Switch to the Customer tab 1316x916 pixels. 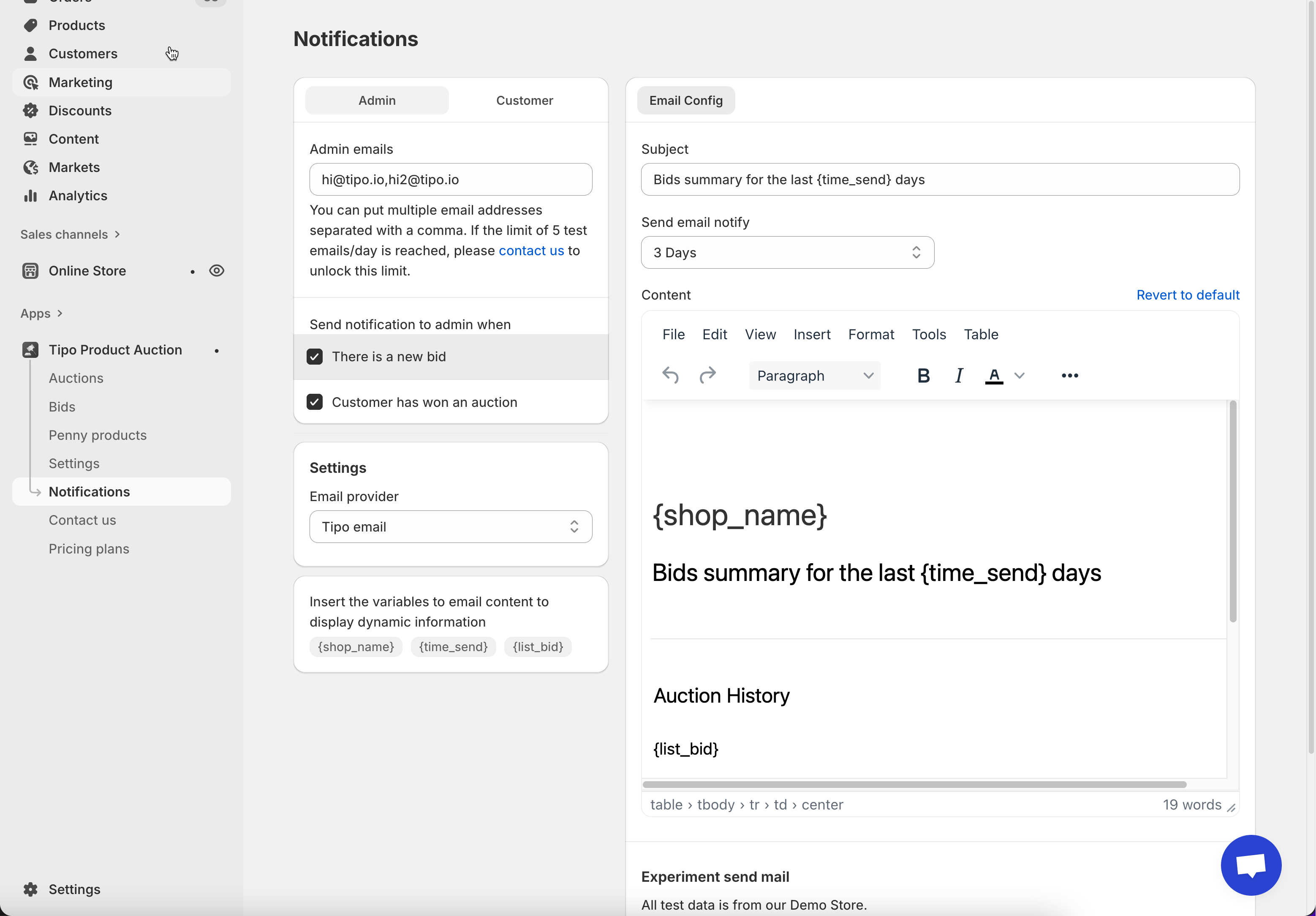point(524,101)
